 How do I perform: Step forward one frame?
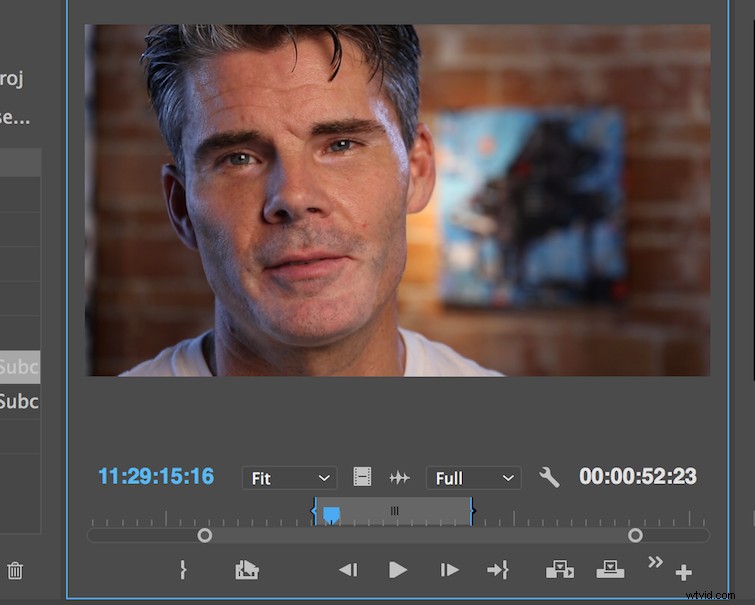[449, 570]
